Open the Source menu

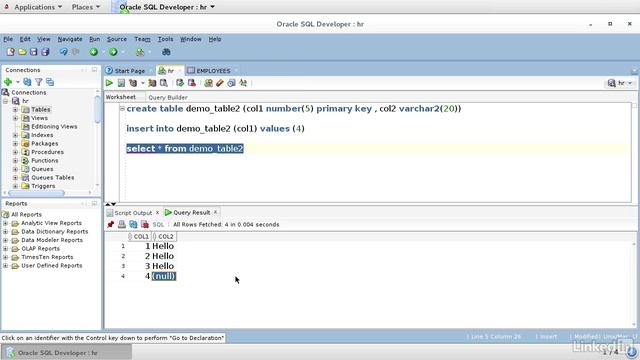pyautogui.click(x=117, y=39)
